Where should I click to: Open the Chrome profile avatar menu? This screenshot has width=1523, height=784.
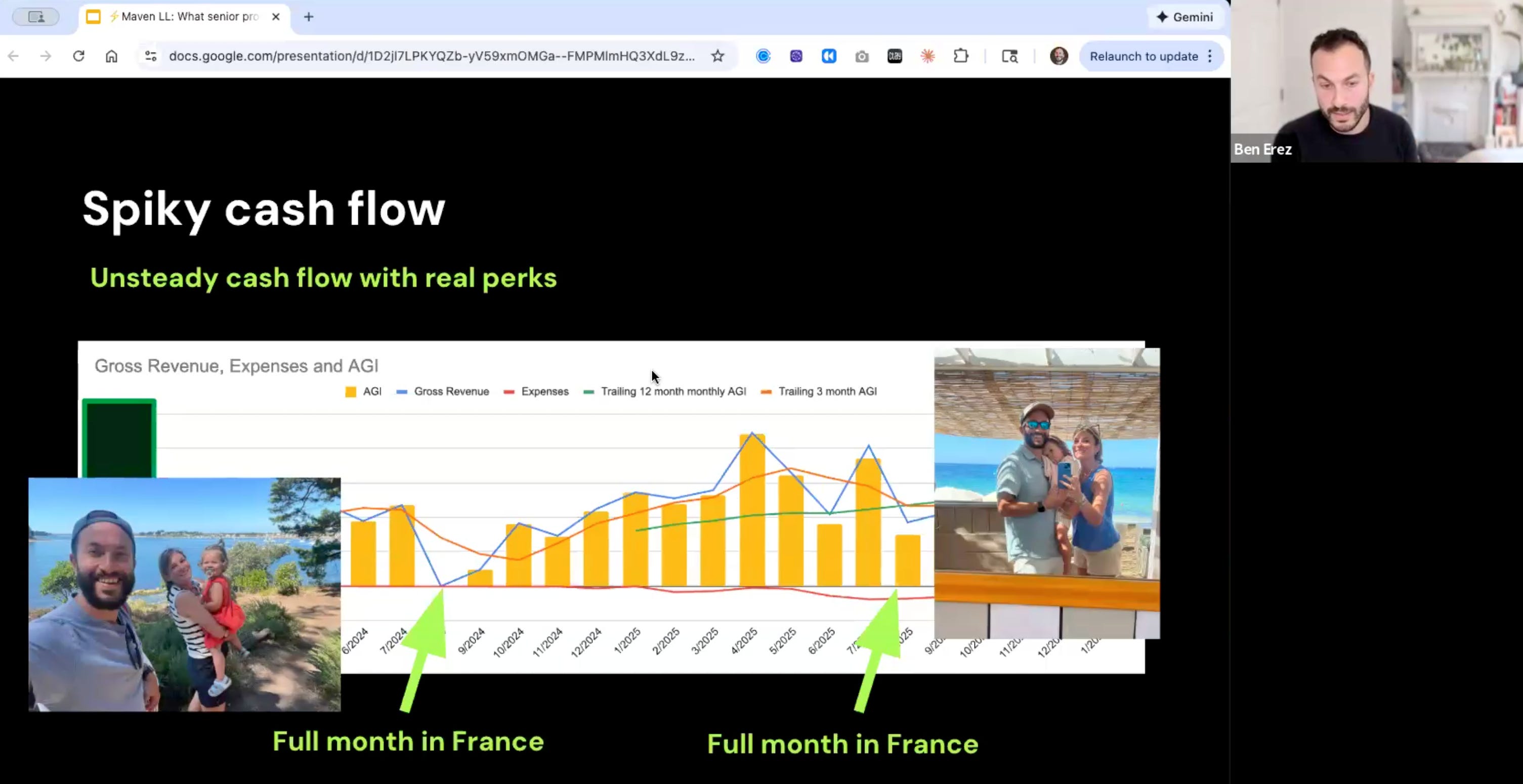pos(1059,56)
